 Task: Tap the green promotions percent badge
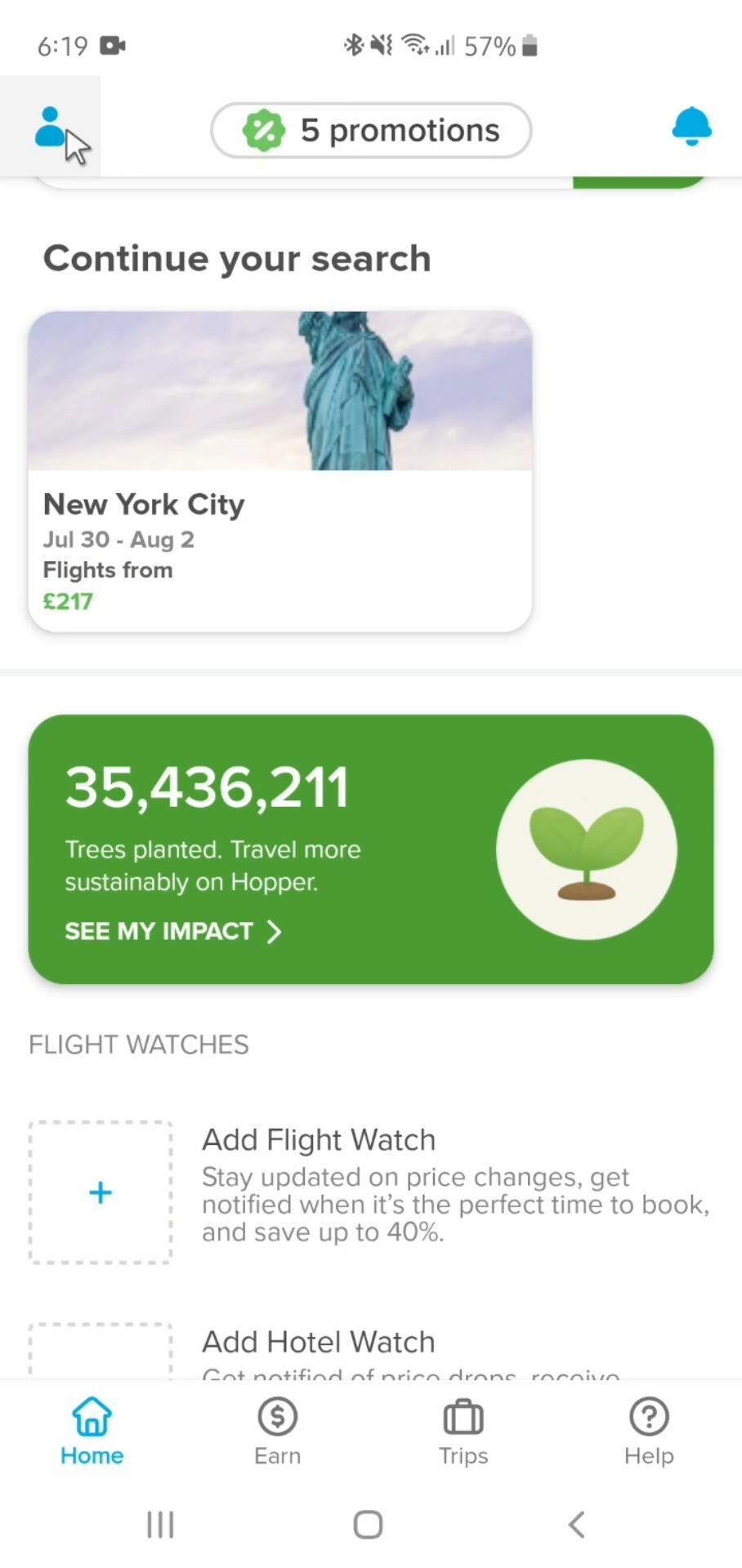[x=263, y=131]
